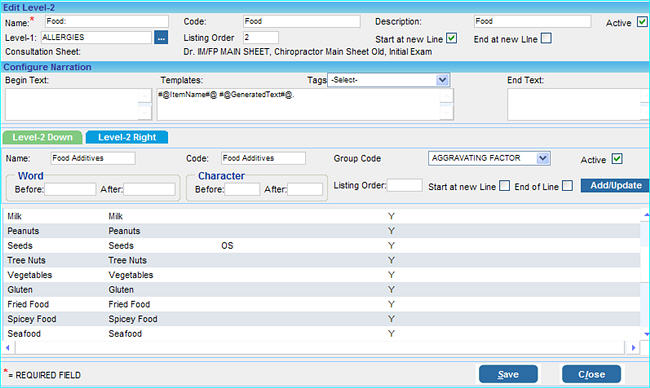Viewport: 650px width, 388px height.
Task: Click the horizontal scrollbar track
Action: (320, 348)
